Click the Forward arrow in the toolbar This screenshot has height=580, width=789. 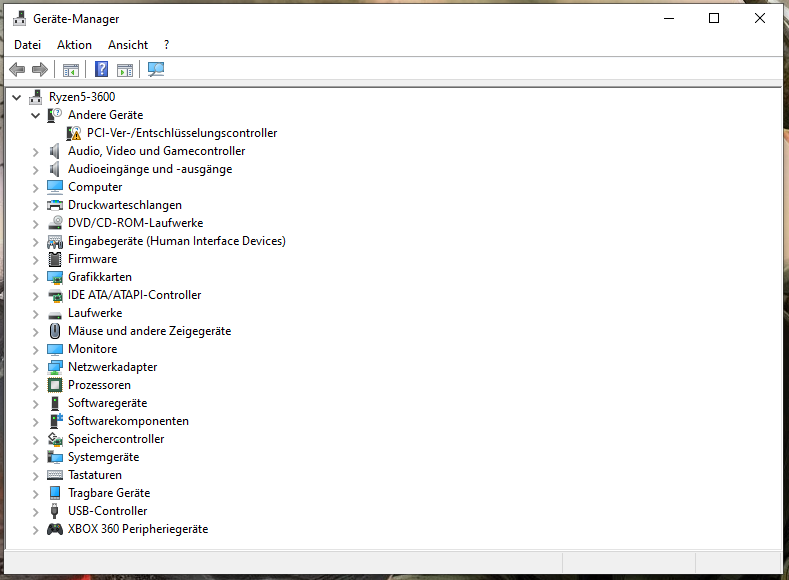(40, 69)
